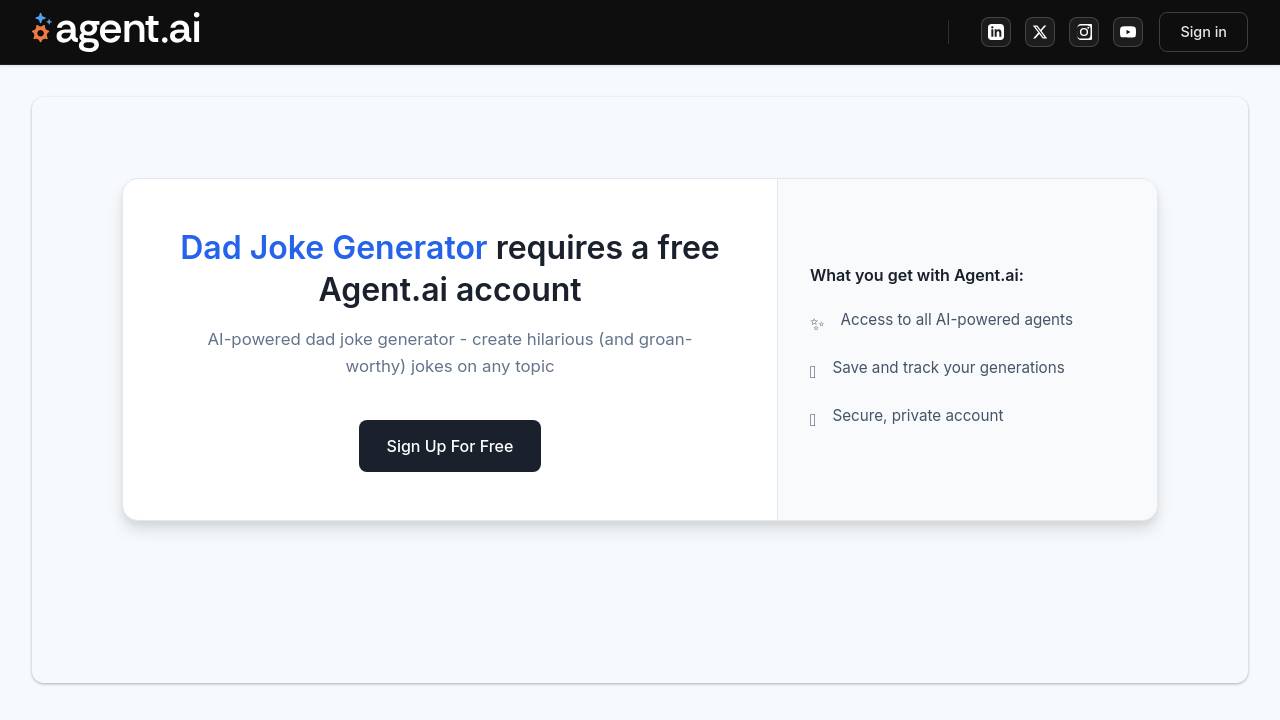Open the X (Twitter) social icon
This screenshot has width=1280, height=720.
(x=1040, y=32)
